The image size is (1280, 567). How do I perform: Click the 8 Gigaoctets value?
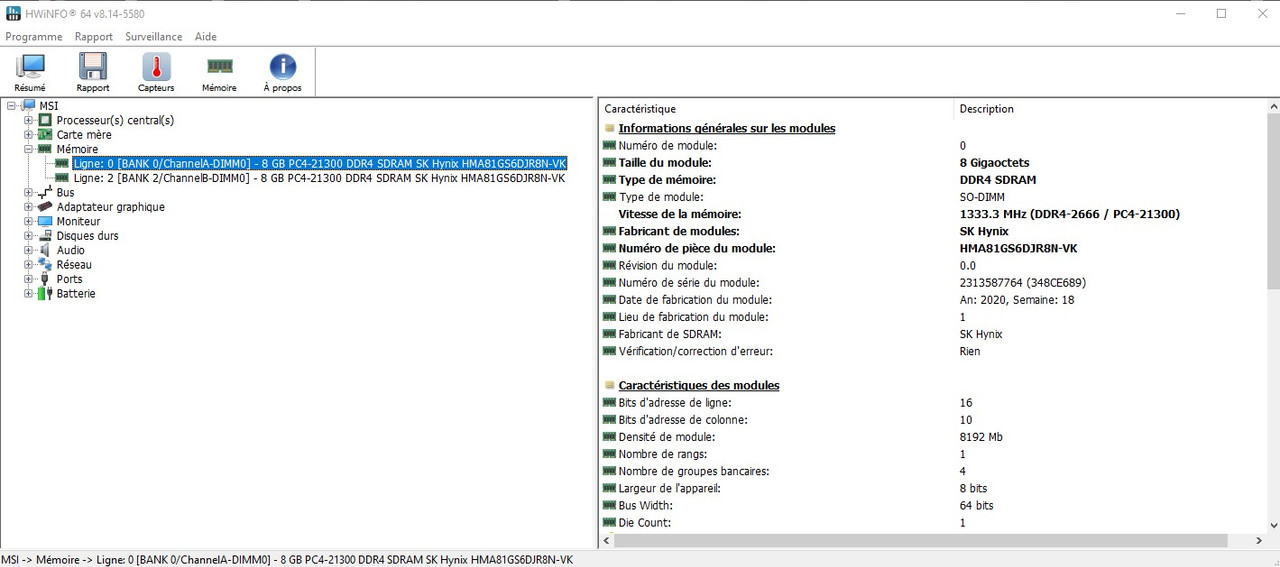(994, 162)
